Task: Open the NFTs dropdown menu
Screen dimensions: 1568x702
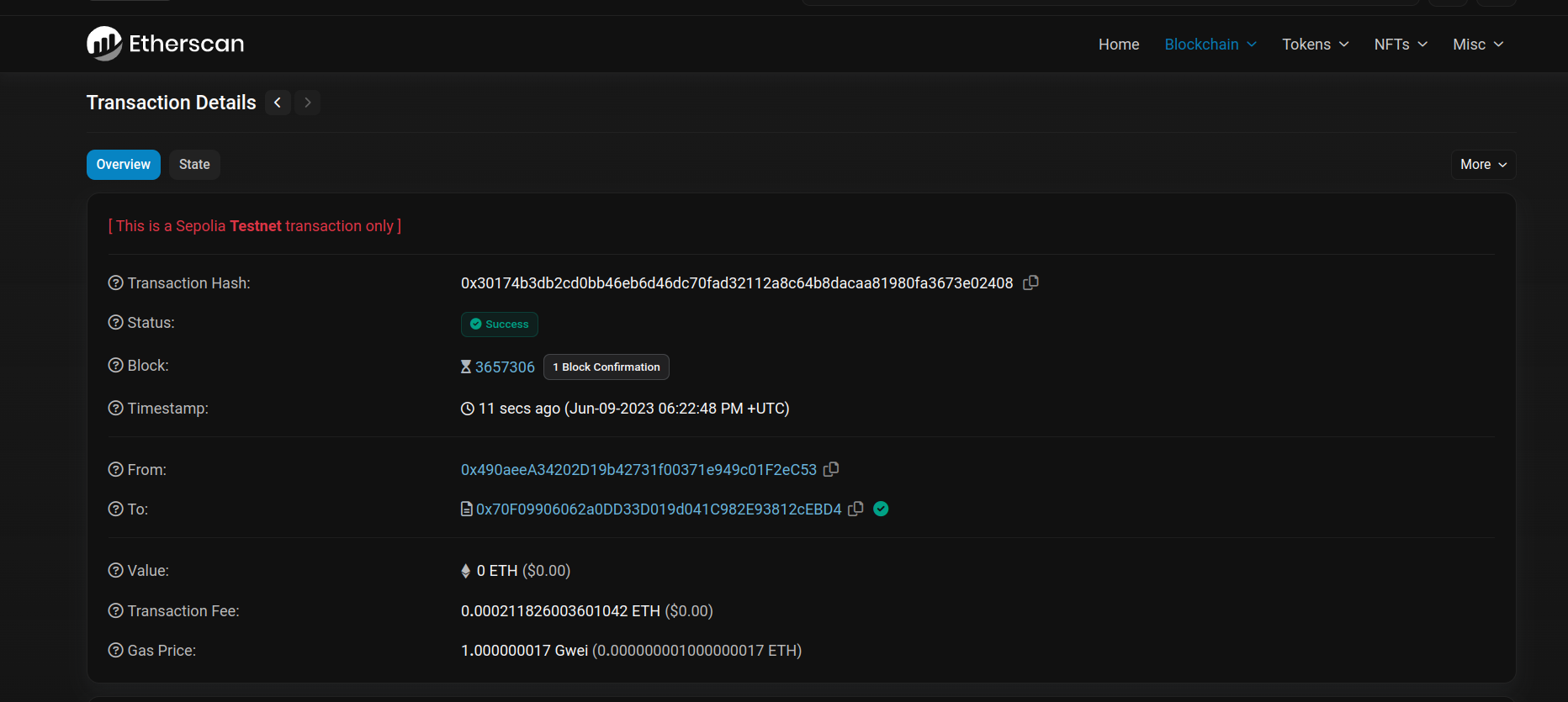Action: (x=1401, y=45)
